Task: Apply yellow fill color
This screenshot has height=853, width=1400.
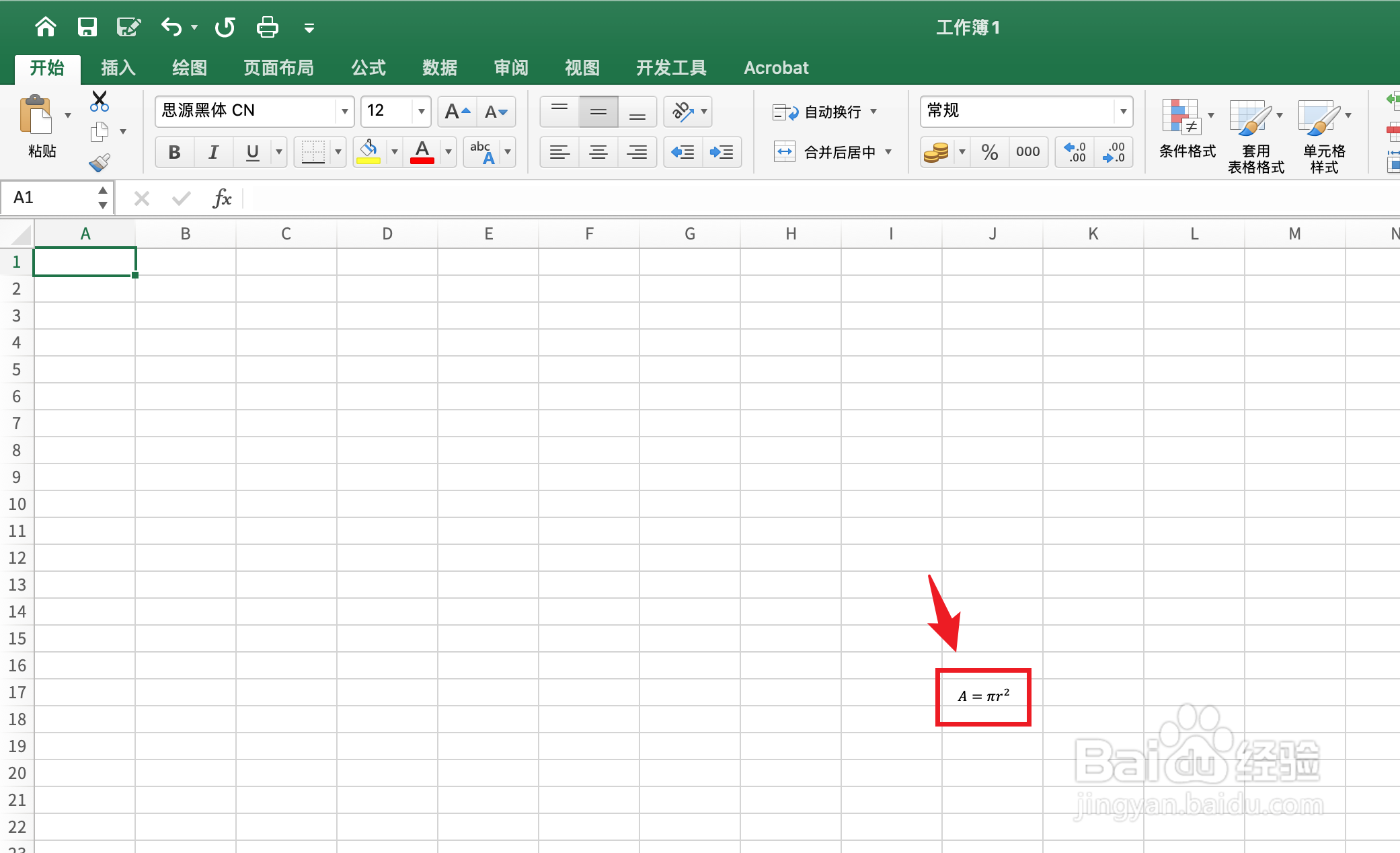Action: [368, 152]
